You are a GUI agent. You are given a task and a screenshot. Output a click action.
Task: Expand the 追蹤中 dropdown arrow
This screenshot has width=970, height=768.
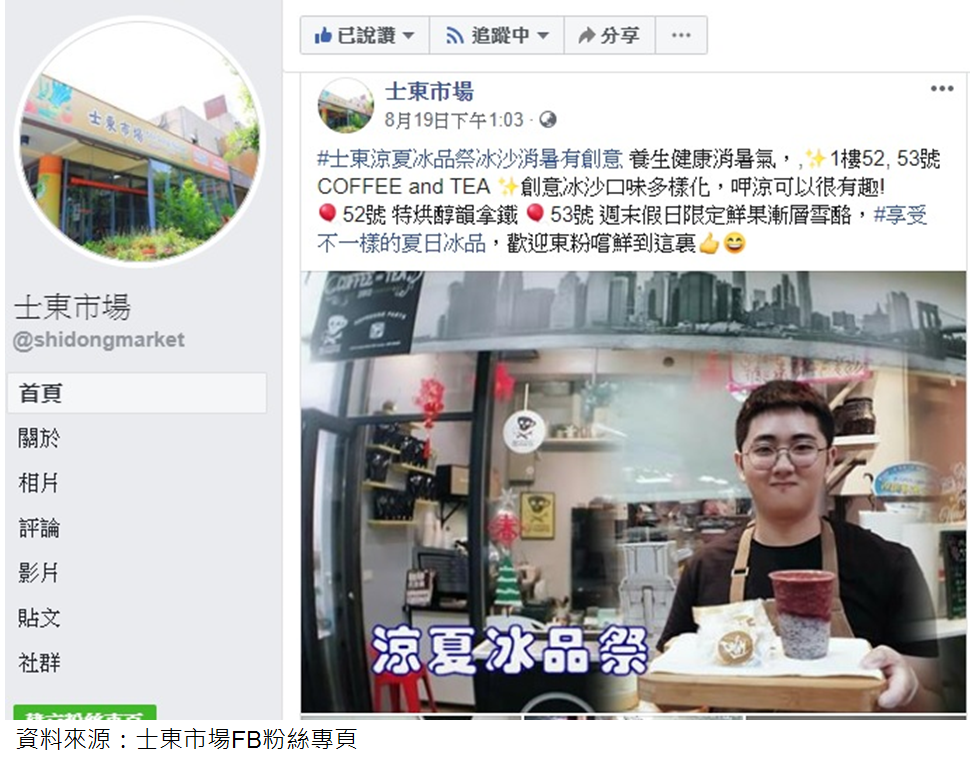543,36
